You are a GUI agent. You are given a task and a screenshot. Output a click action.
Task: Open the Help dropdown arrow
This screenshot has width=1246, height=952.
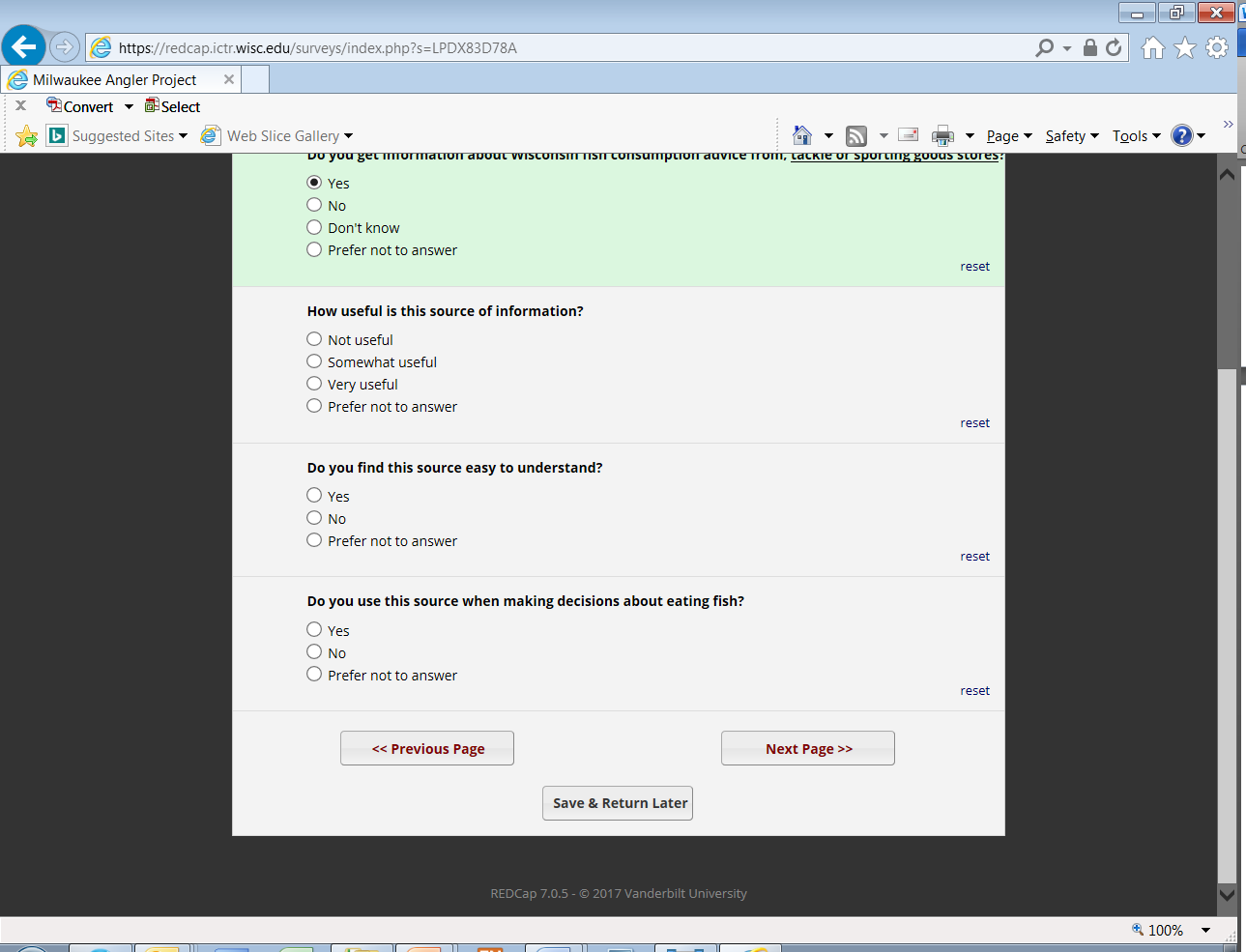click(x=1201, y=136)
